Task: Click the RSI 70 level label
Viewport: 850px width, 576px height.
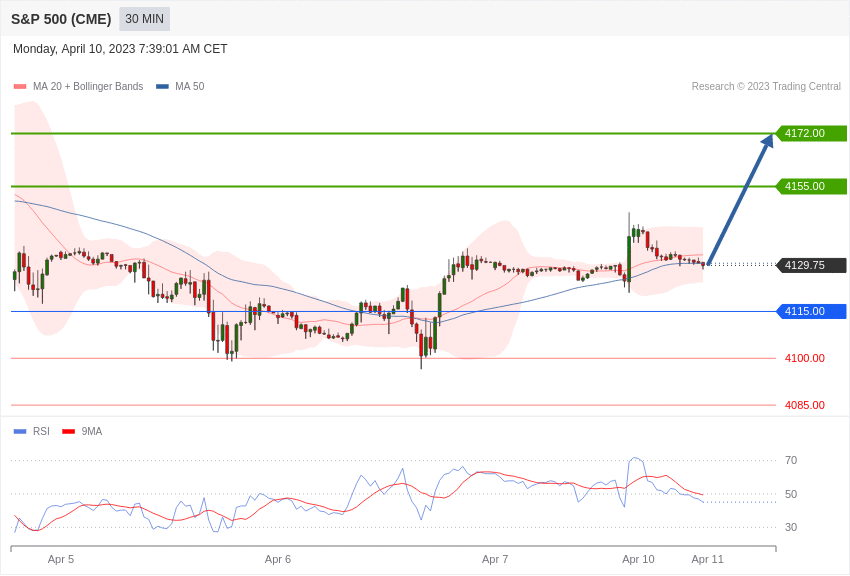Action: [791, 461]
